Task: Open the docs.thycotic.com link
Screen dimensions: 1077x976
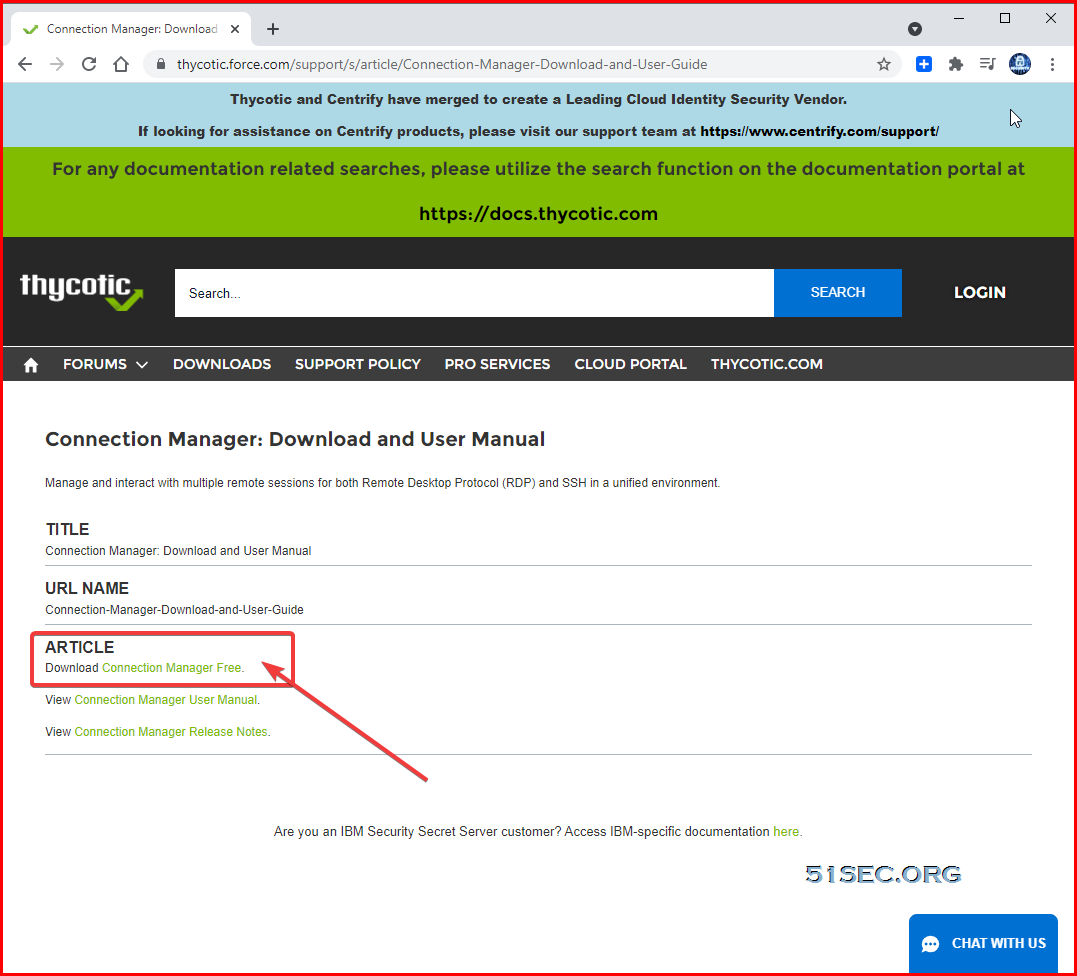Action: coord(538,214)
